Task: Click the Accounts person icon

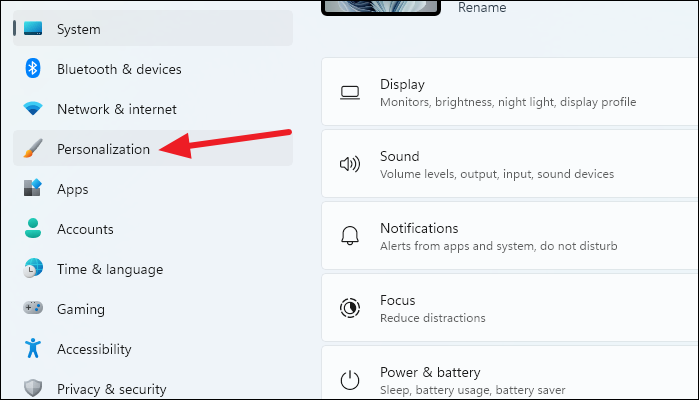Action: coord(33,228)
